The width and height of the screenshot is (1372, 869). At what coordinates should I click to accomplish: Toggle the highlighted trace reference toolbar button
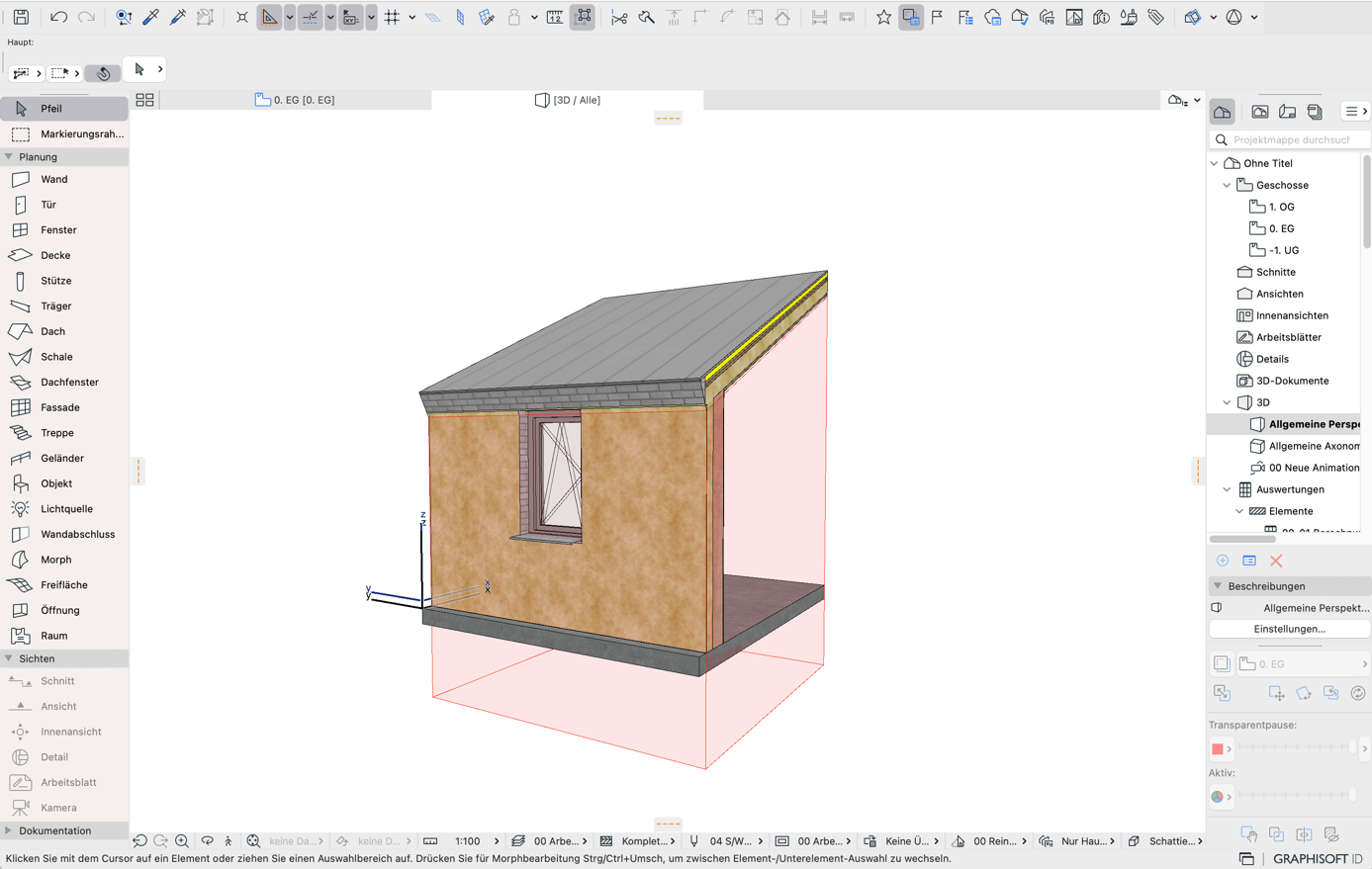pos(910,17)
